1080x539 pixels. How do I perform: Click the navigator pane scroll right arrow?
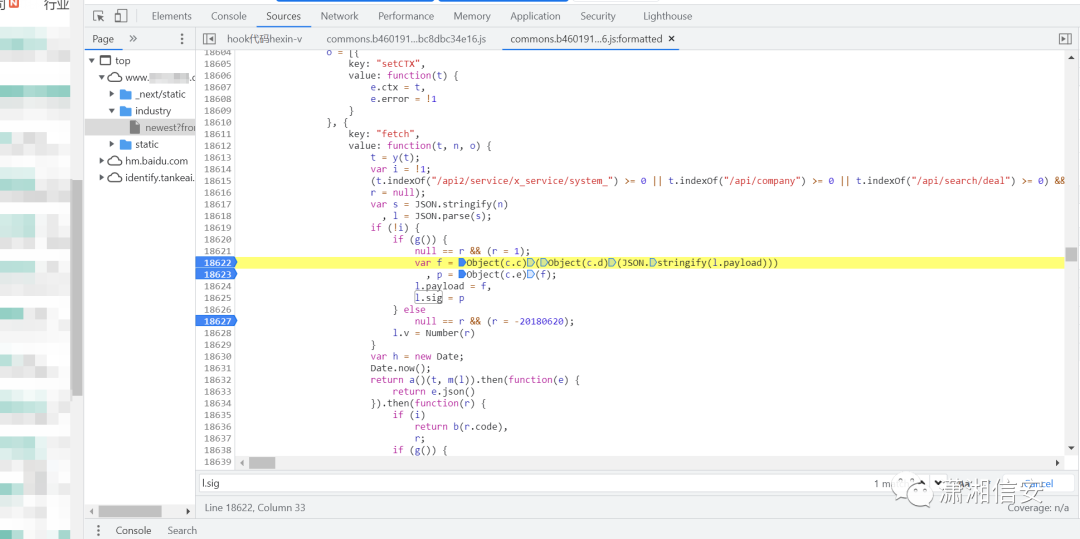188,511
